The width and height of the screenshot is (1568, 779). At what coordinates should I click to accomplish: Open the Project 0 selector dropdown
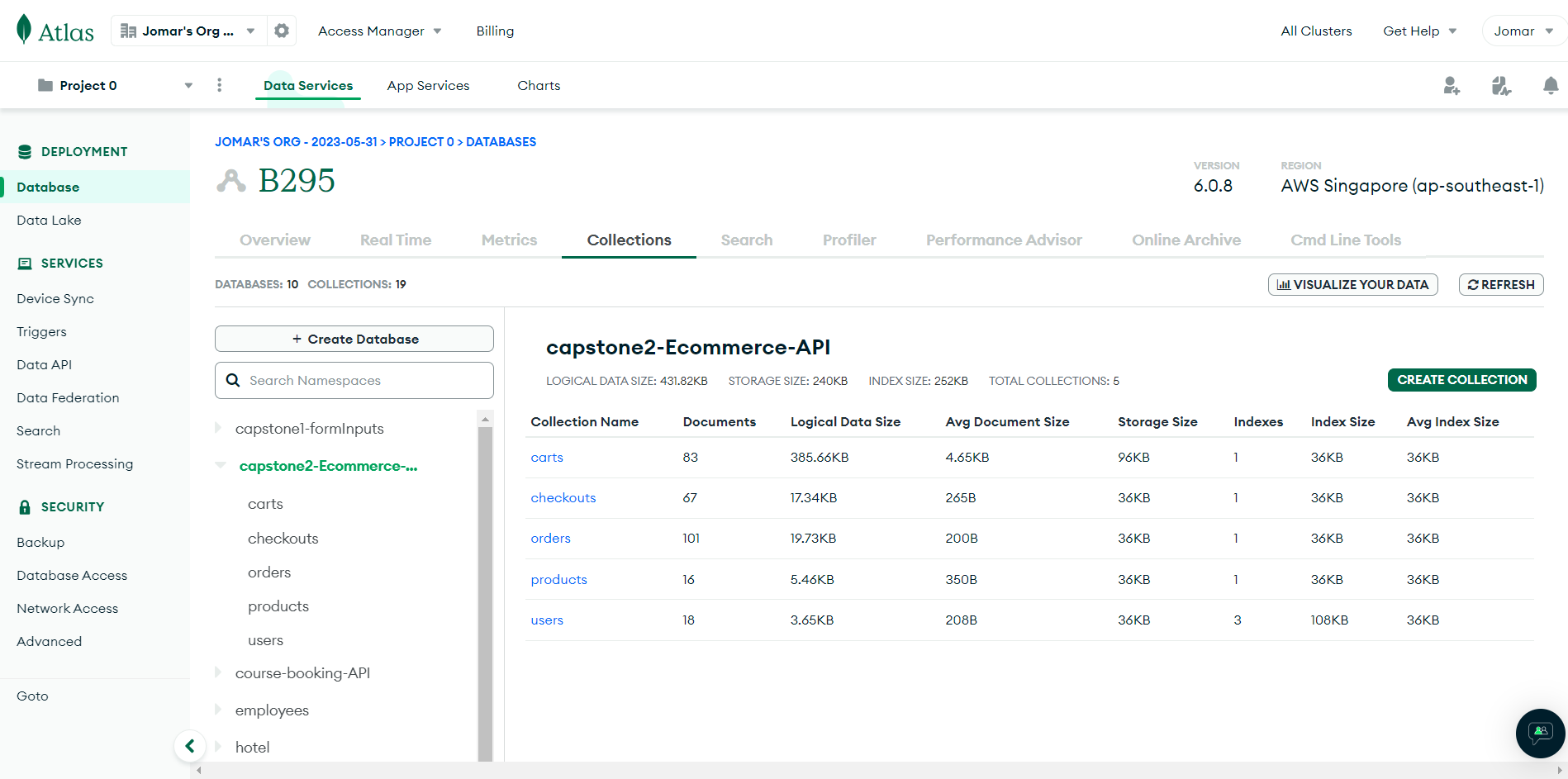point(115,85)
